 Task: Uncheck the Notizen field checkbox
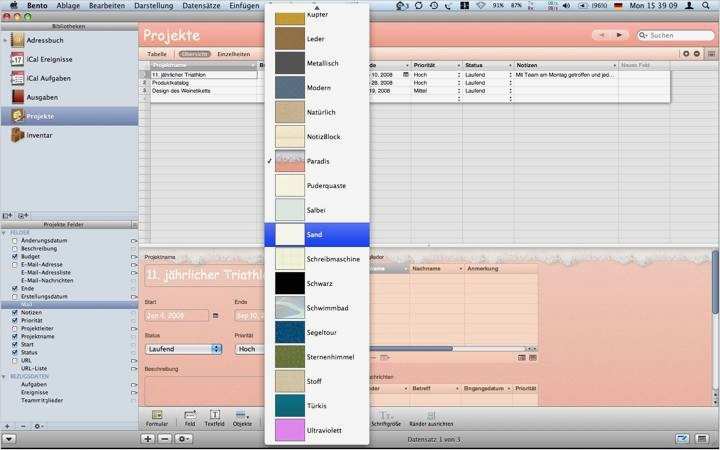coord(15,312)
